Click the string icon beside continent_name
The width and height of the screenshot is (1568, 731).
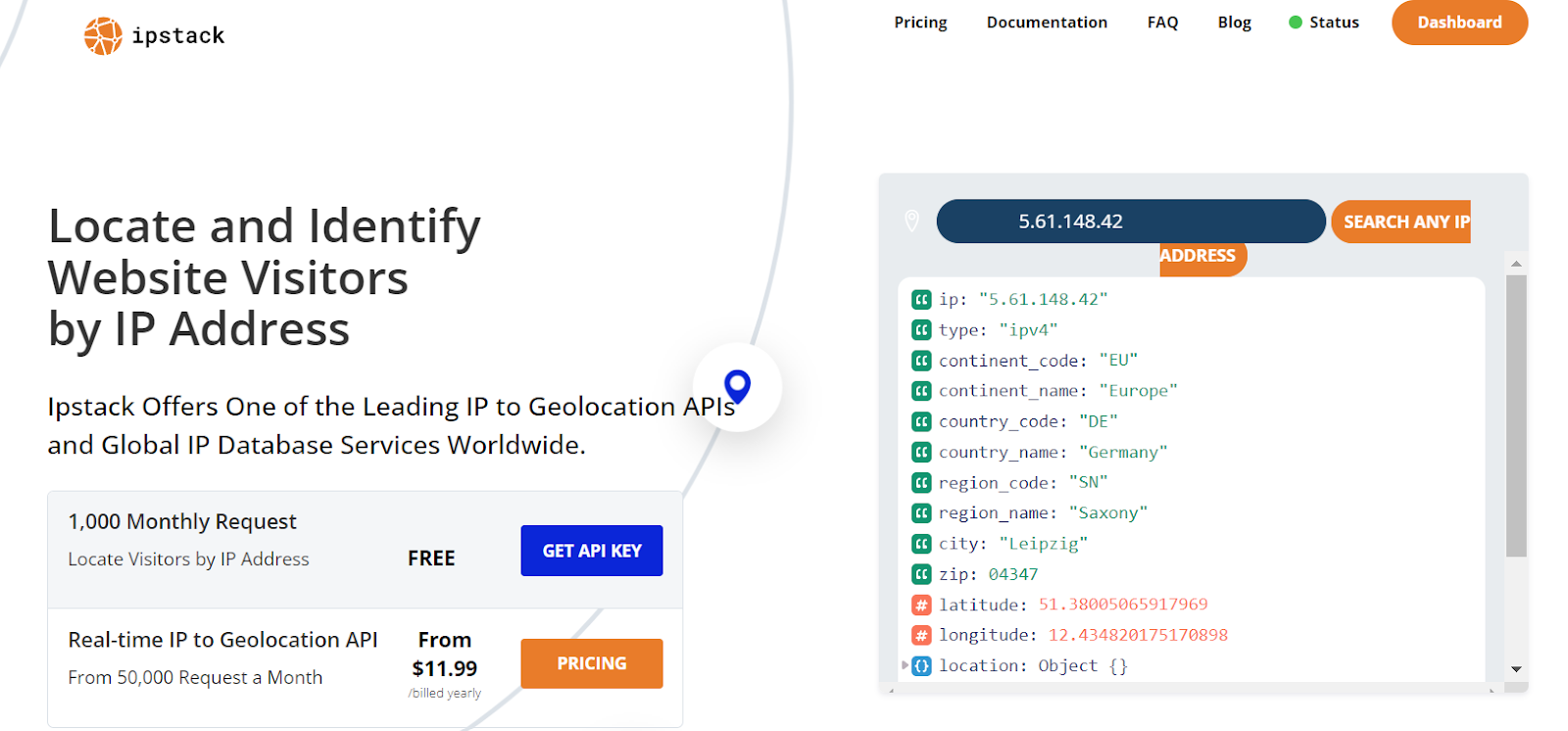point(921,391)
